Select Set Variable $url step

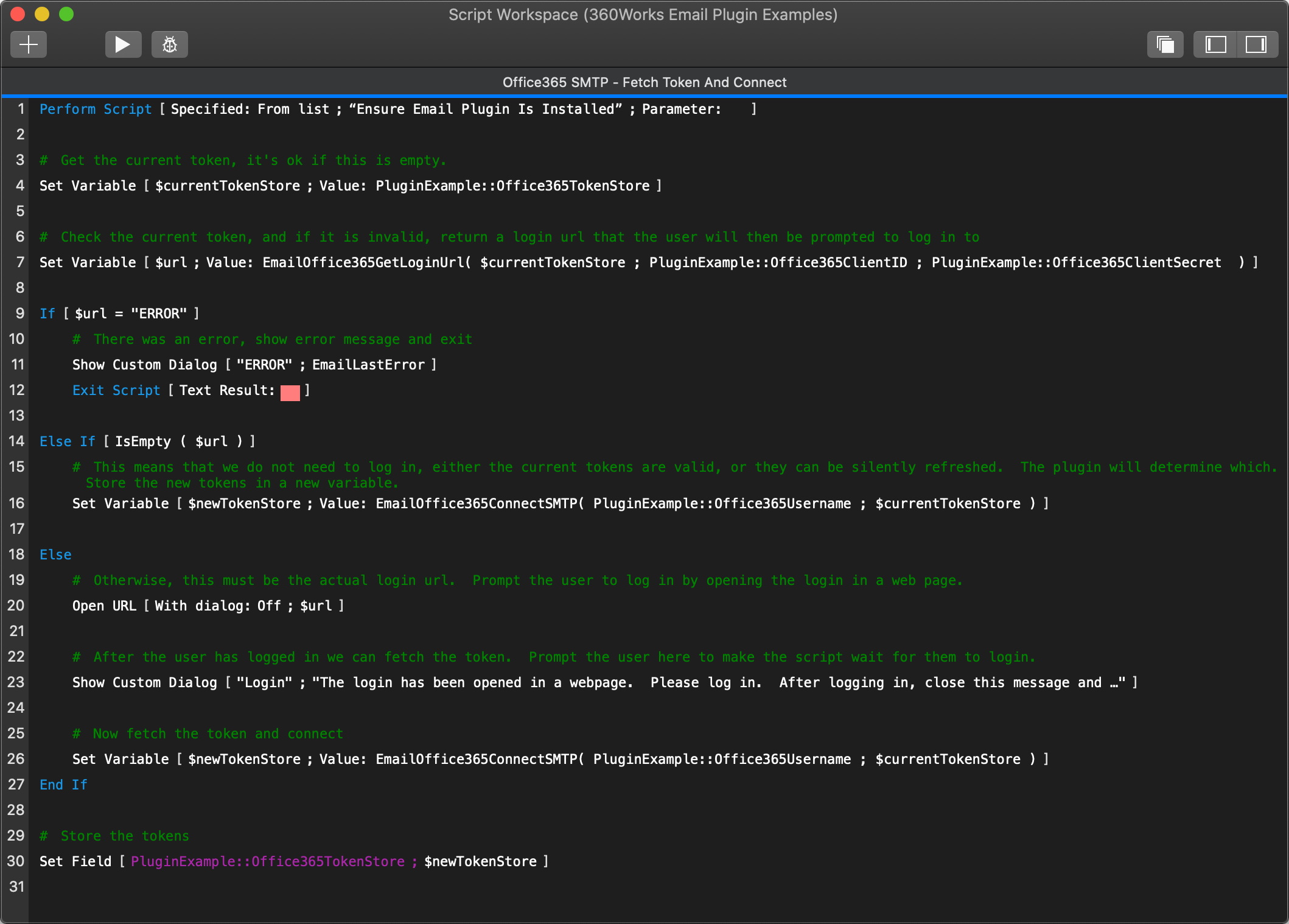click(x=649, y=262)
